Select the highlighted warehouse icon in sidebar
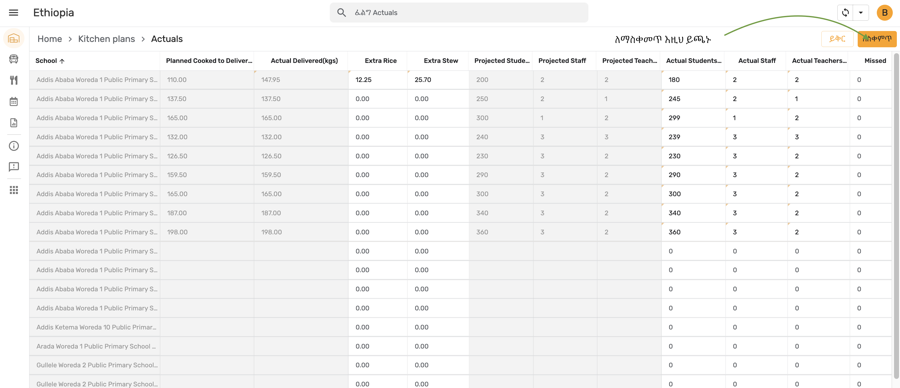 [x=14, y=38]
